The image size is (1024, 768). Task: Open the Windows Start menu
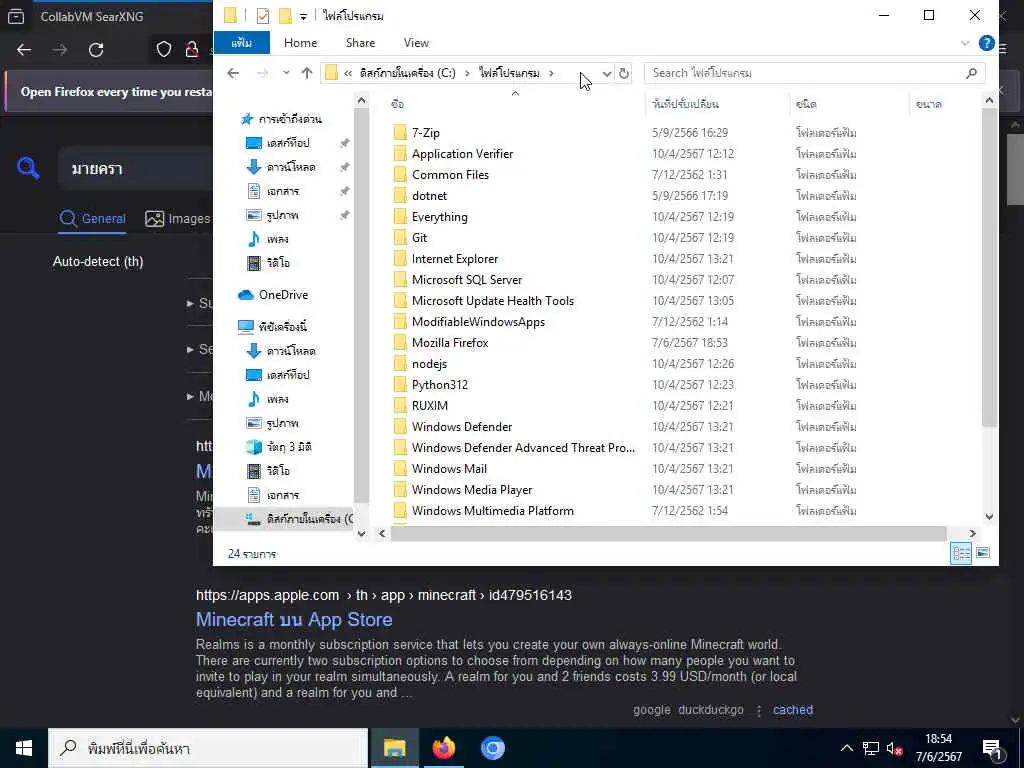[24, 748]
